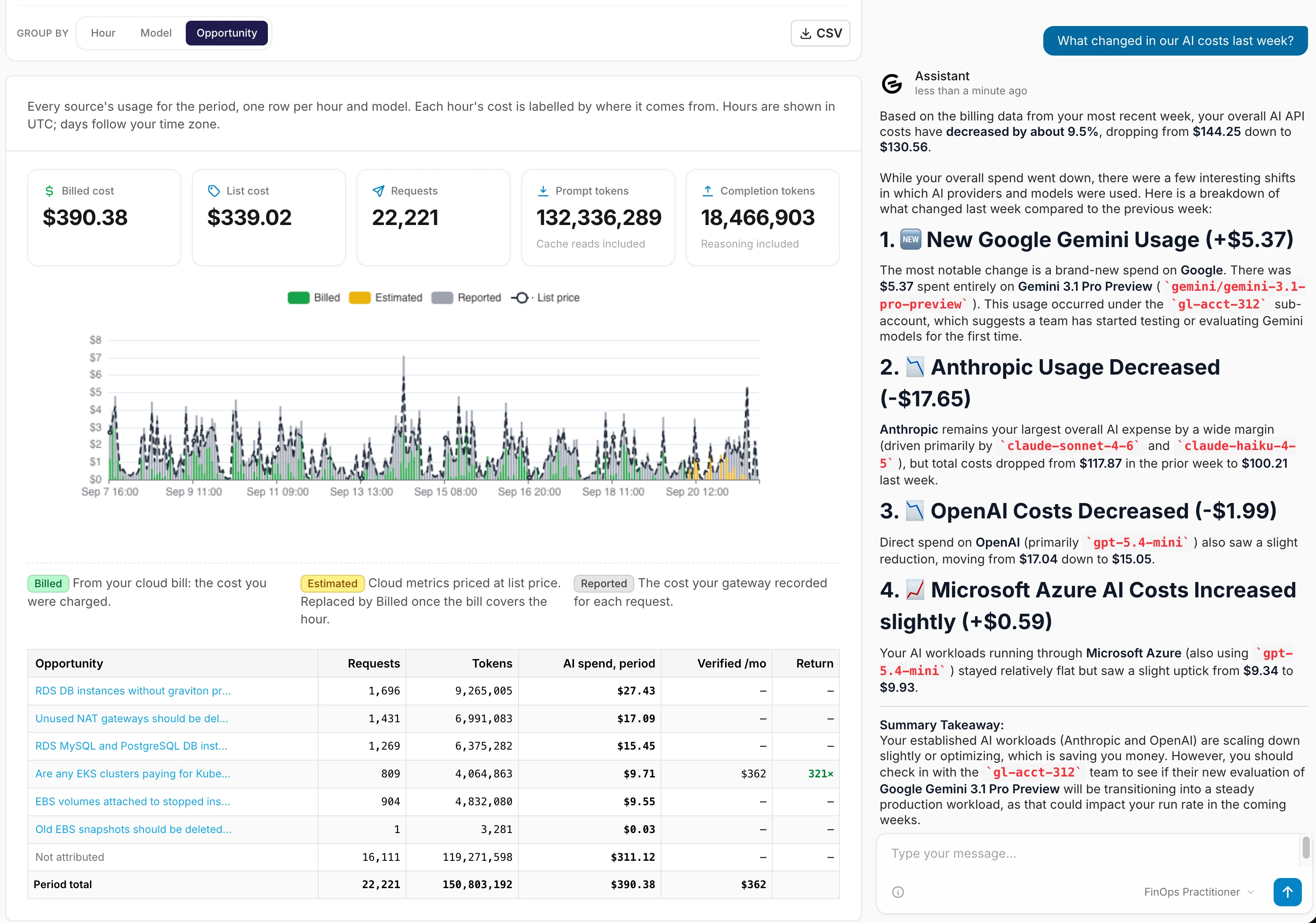The image size is (1316, 923).
Task: Click the download arrow icon on Prompt tokens
Action: (x=543, y=191)
